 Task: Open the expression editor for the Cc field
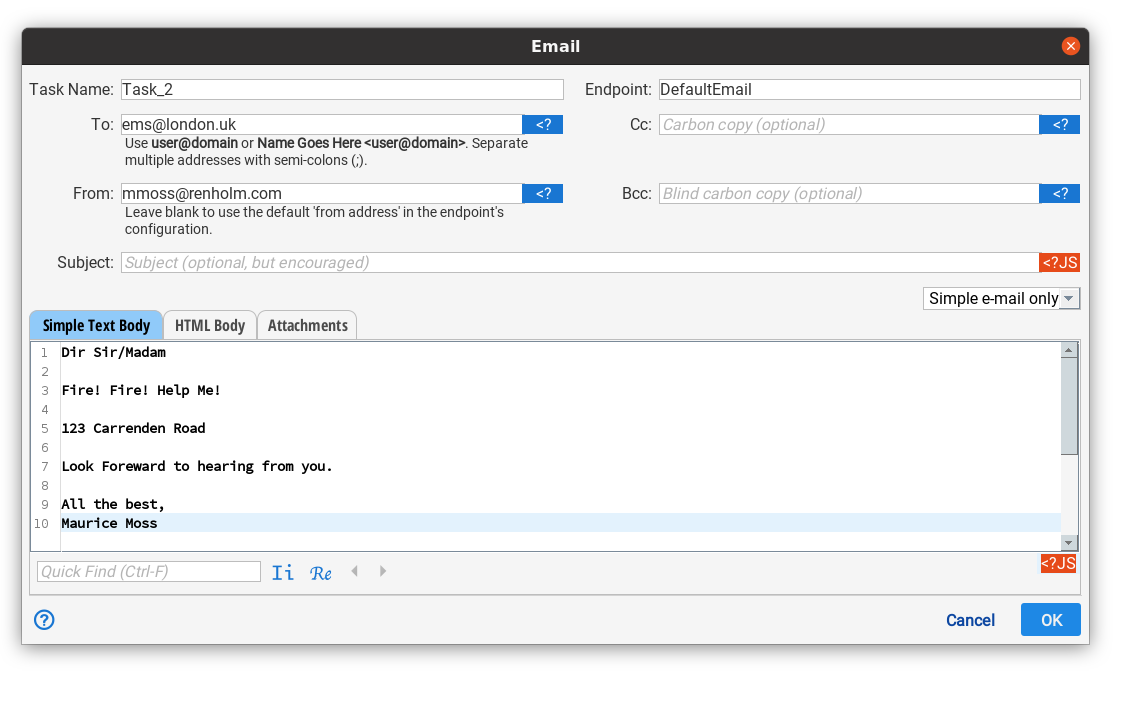(1059, 124)
